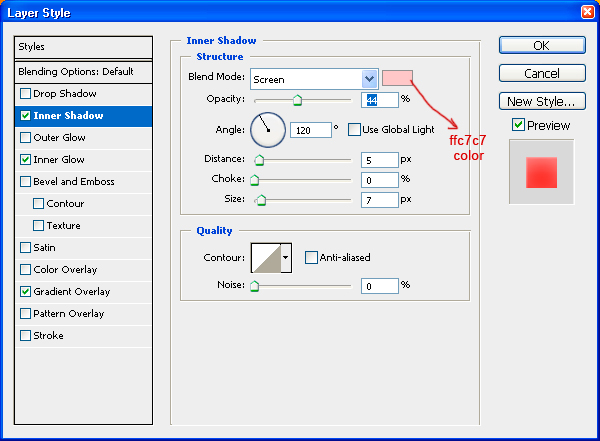Click the Opacity slider handle
The width and height of the screenshot is (600, 441).
pyautogui.click(x=297, y=100)
